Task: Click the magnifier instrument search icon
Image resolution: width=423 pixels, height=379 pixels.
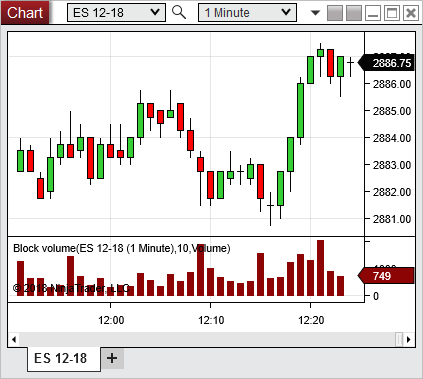Action: (x=179, y=13)
